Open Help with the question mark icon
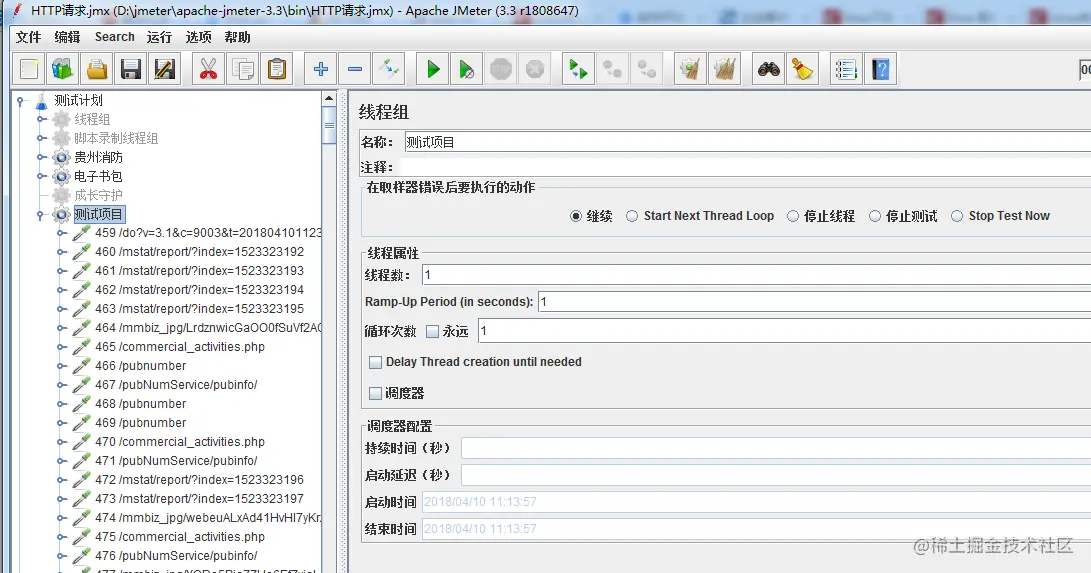 880,69
